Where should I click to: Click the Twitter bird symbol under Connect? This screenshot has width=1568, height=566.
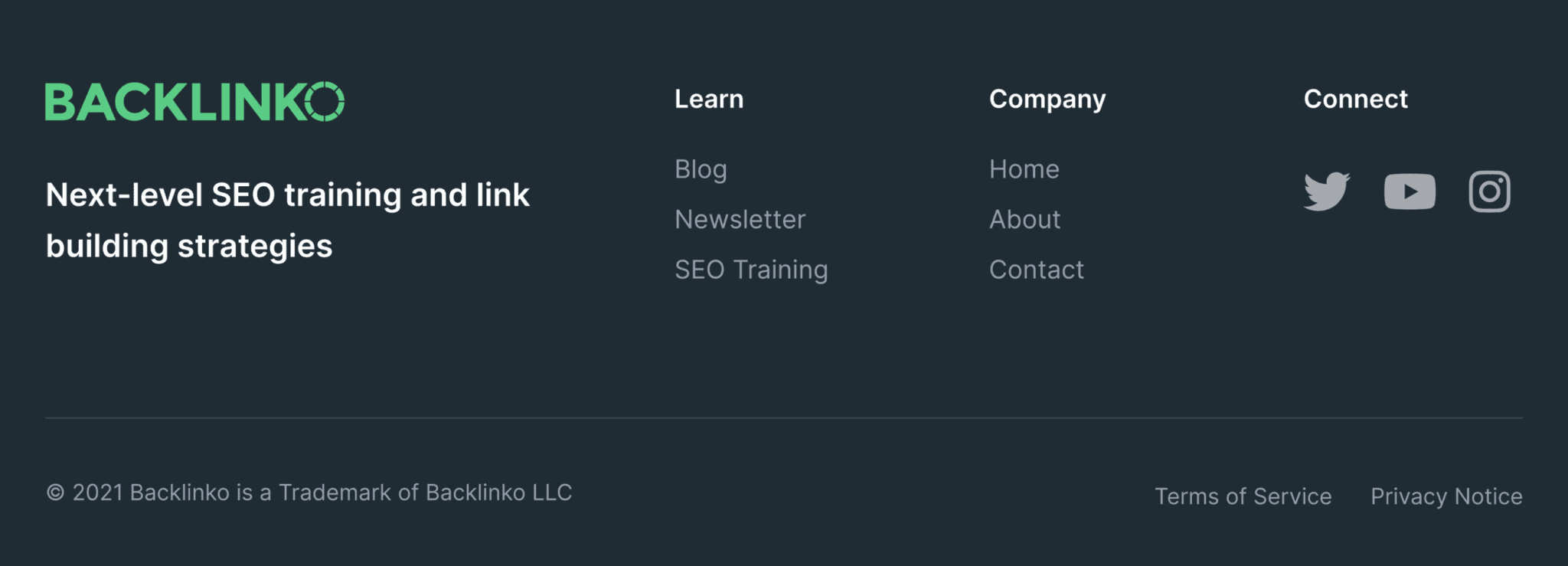[x=1326, y=191]
